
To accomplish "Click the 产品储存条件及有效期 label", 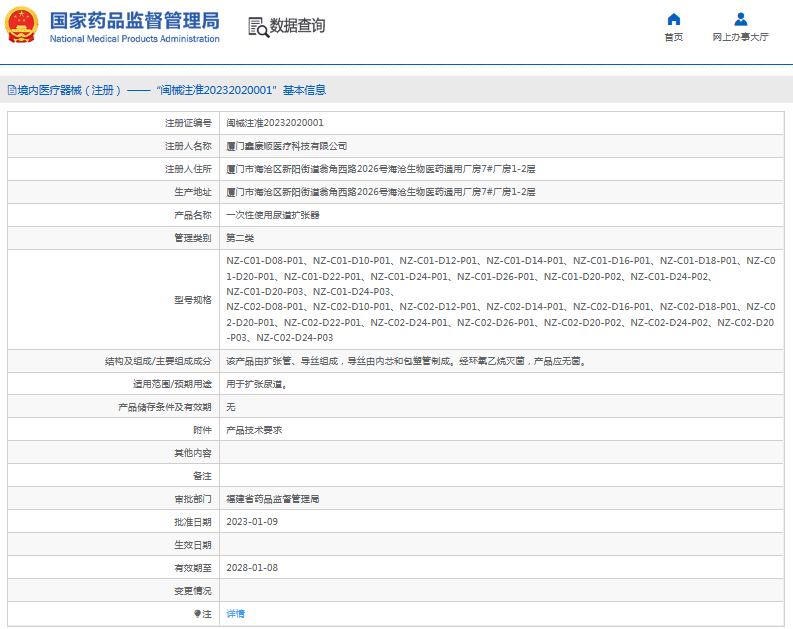I will pos(165,407).
